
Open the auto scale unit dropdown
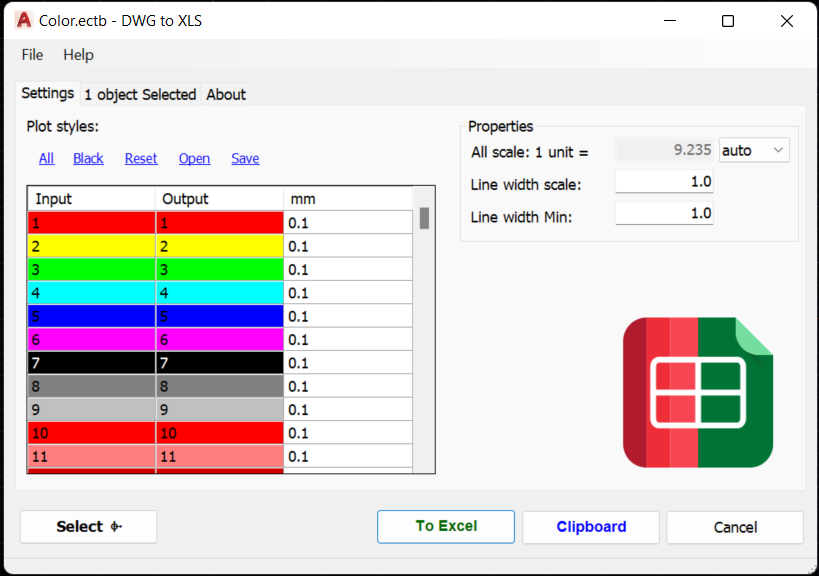[754, 150]
